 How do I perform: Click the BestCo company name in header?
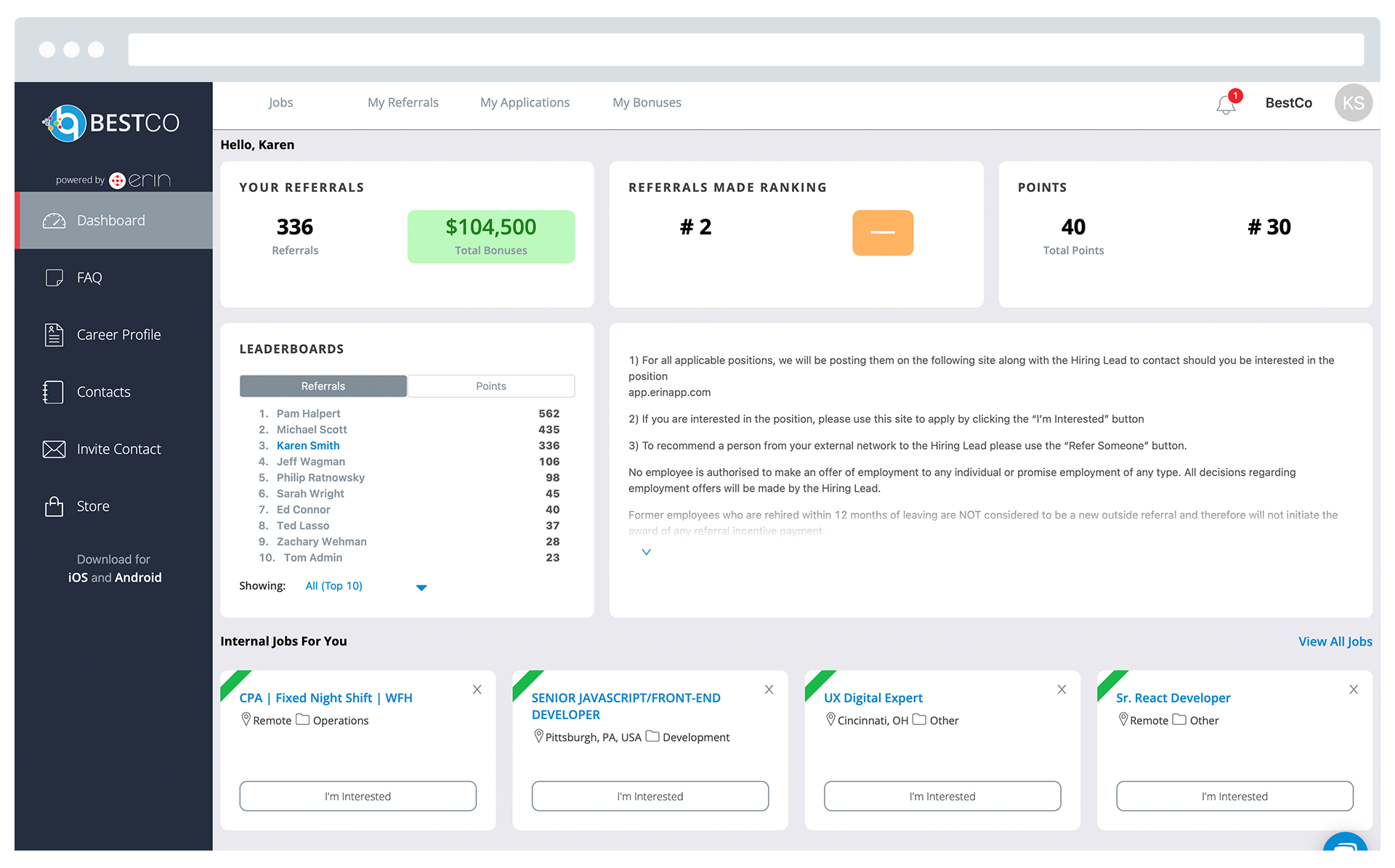[1288, 103]
